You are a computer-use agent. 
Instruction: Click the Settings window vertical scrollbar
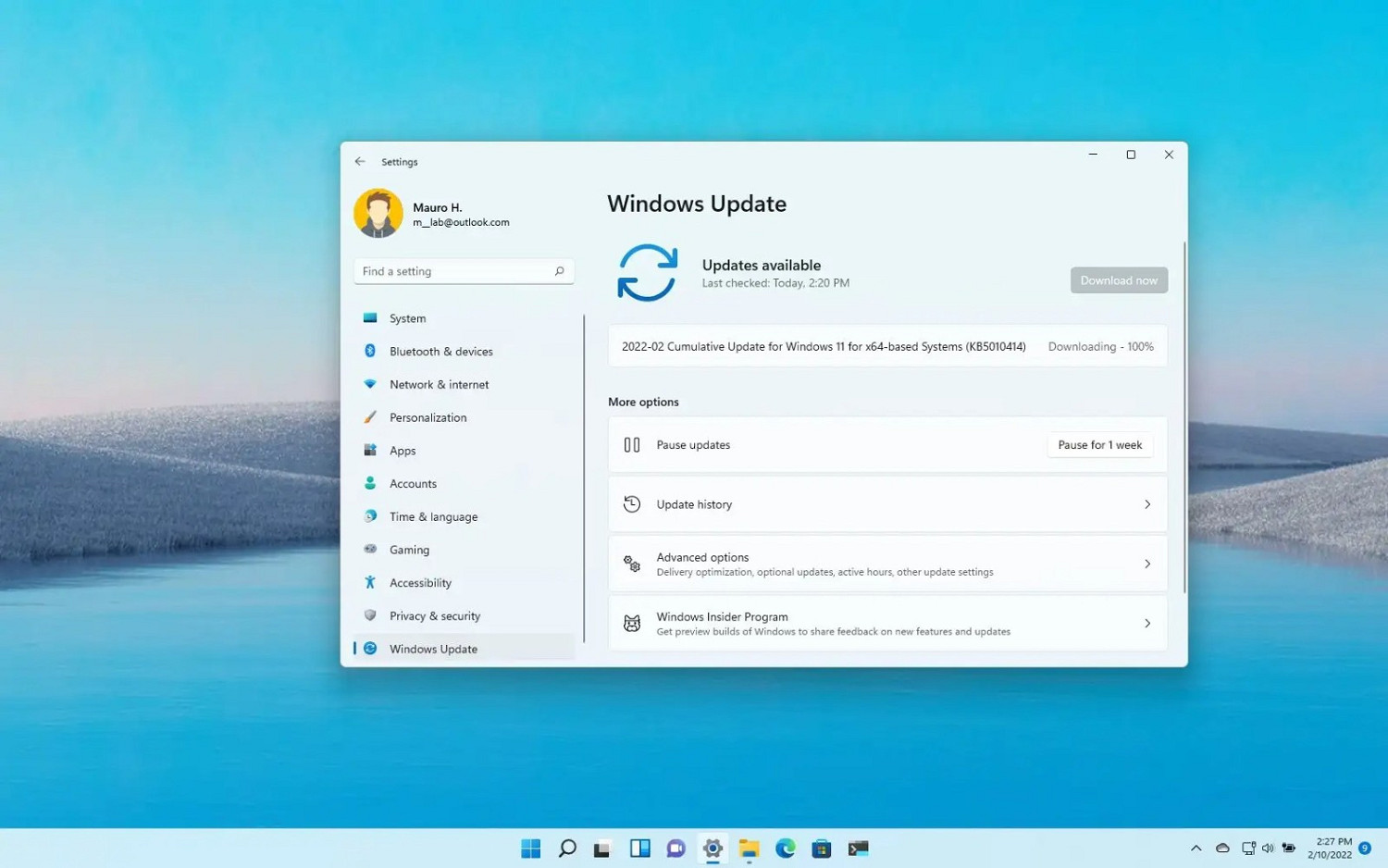click(1184, 416)
